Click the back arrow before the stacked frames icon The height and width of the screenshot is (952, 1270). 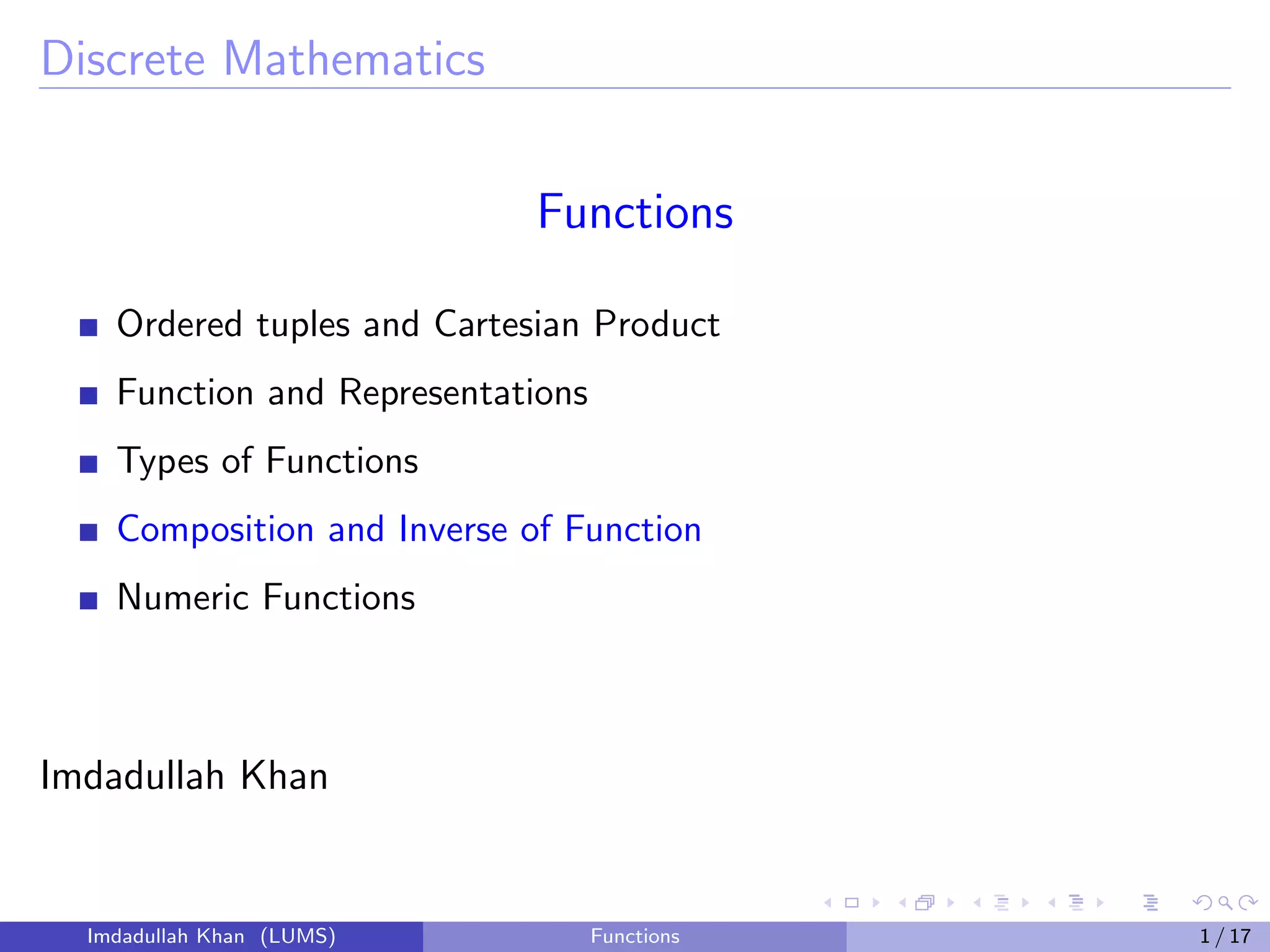[x=902, y=903]
